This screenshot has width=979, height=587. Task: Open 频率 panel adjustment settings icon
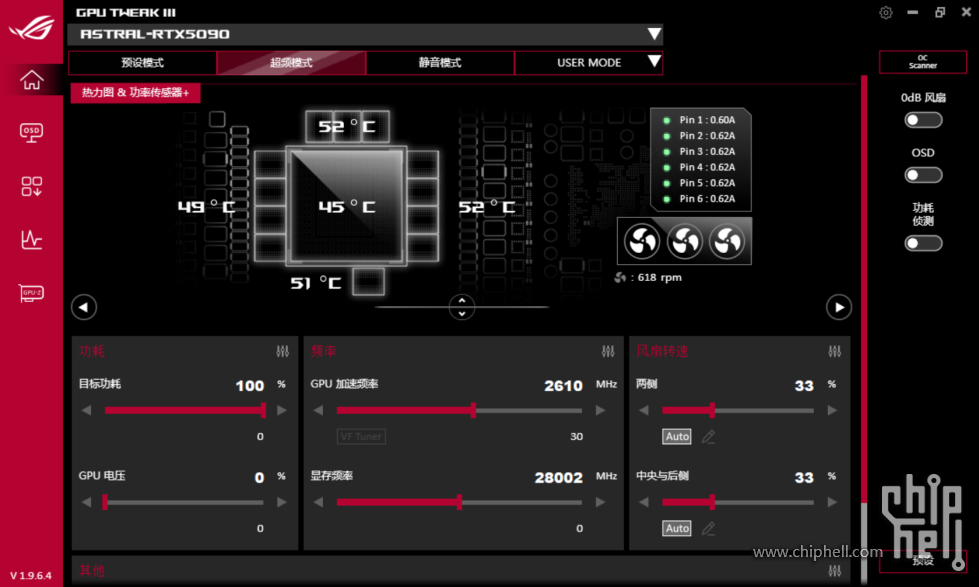[608, 352]
